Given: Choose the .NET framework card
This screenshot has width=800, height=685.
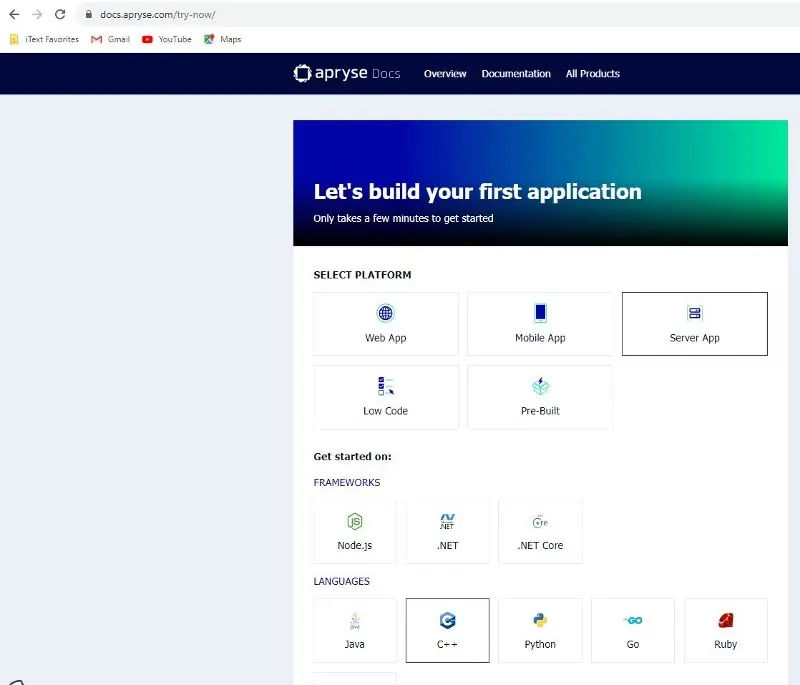Looking at the screenshot, I should (447, 531).
